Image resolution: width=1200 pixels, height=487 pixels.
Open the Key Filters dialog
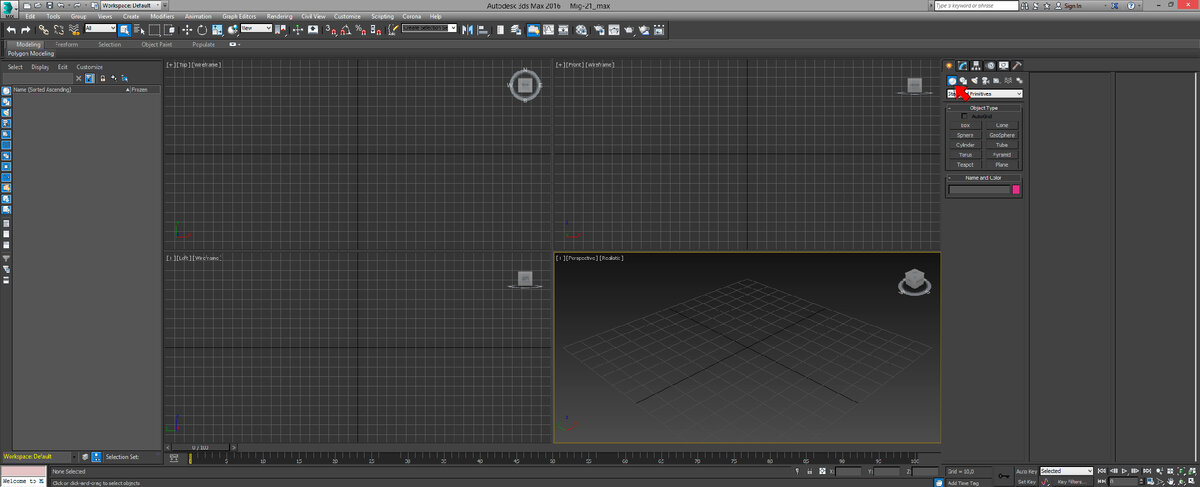tap(1070, 482)
